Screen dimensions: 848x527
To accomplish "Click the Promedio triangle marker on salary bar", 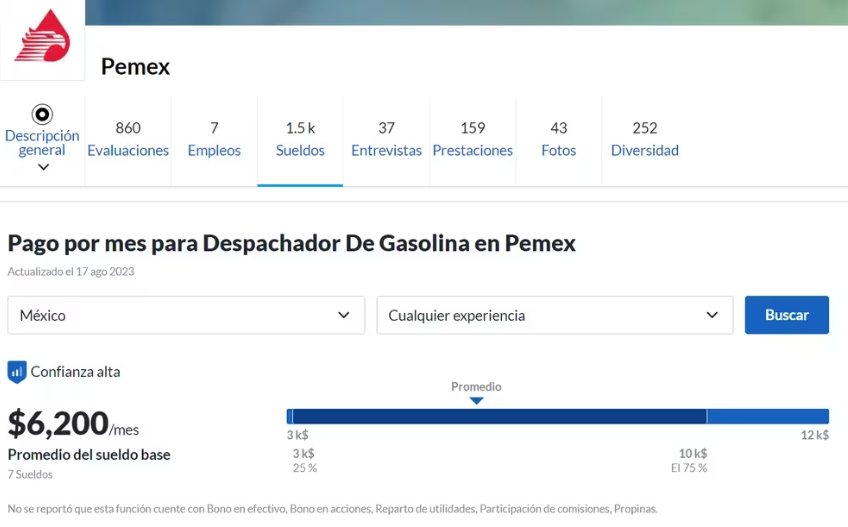I will [476, 401].
